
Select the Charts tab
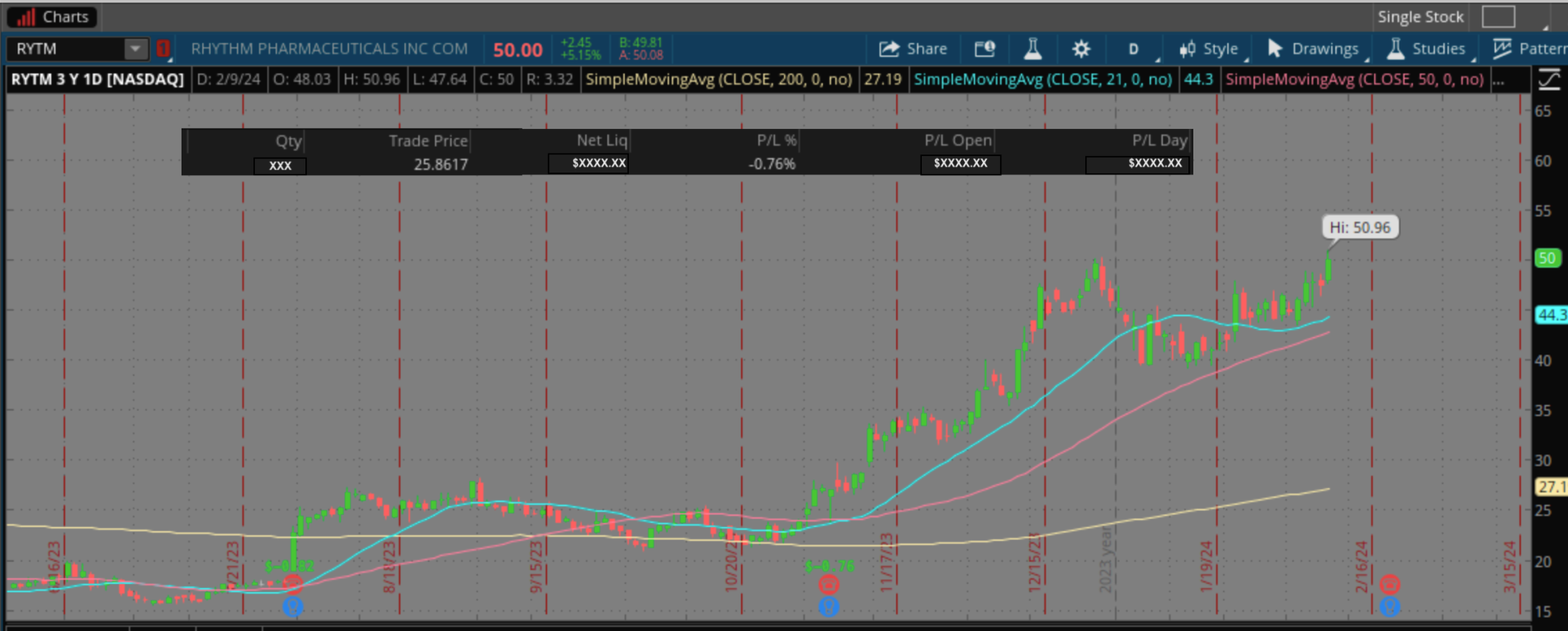click(51, 17)
